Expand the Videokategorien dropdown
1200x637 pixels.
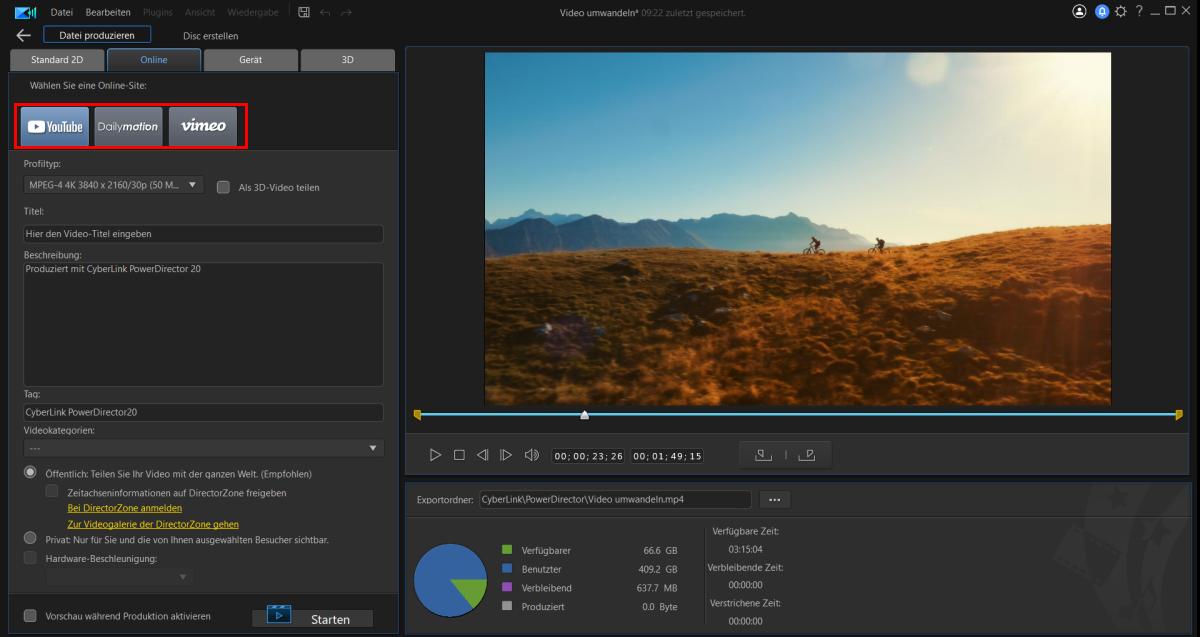(x=204, y=448)
